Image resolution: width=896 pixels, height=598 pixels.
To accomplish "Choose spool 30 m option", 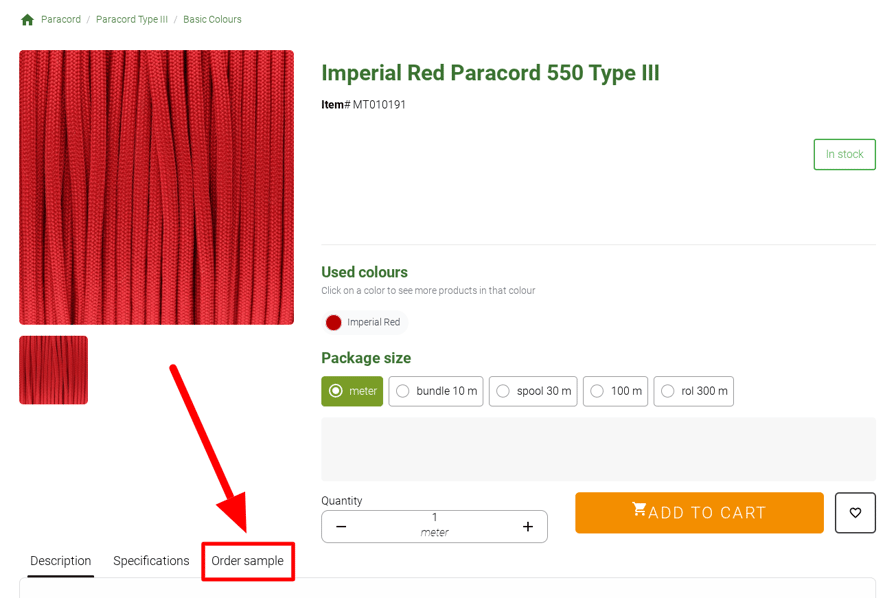I will (x=533, y=391).
